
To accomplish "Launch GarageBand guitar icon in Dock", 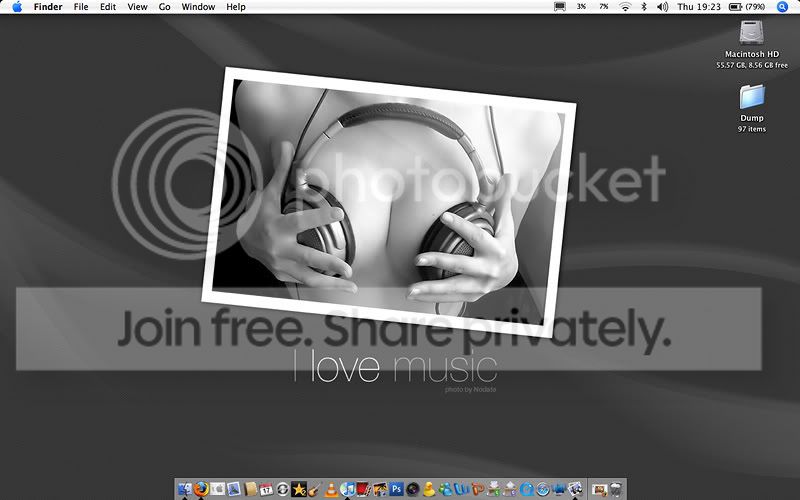I will coord(315,489).
